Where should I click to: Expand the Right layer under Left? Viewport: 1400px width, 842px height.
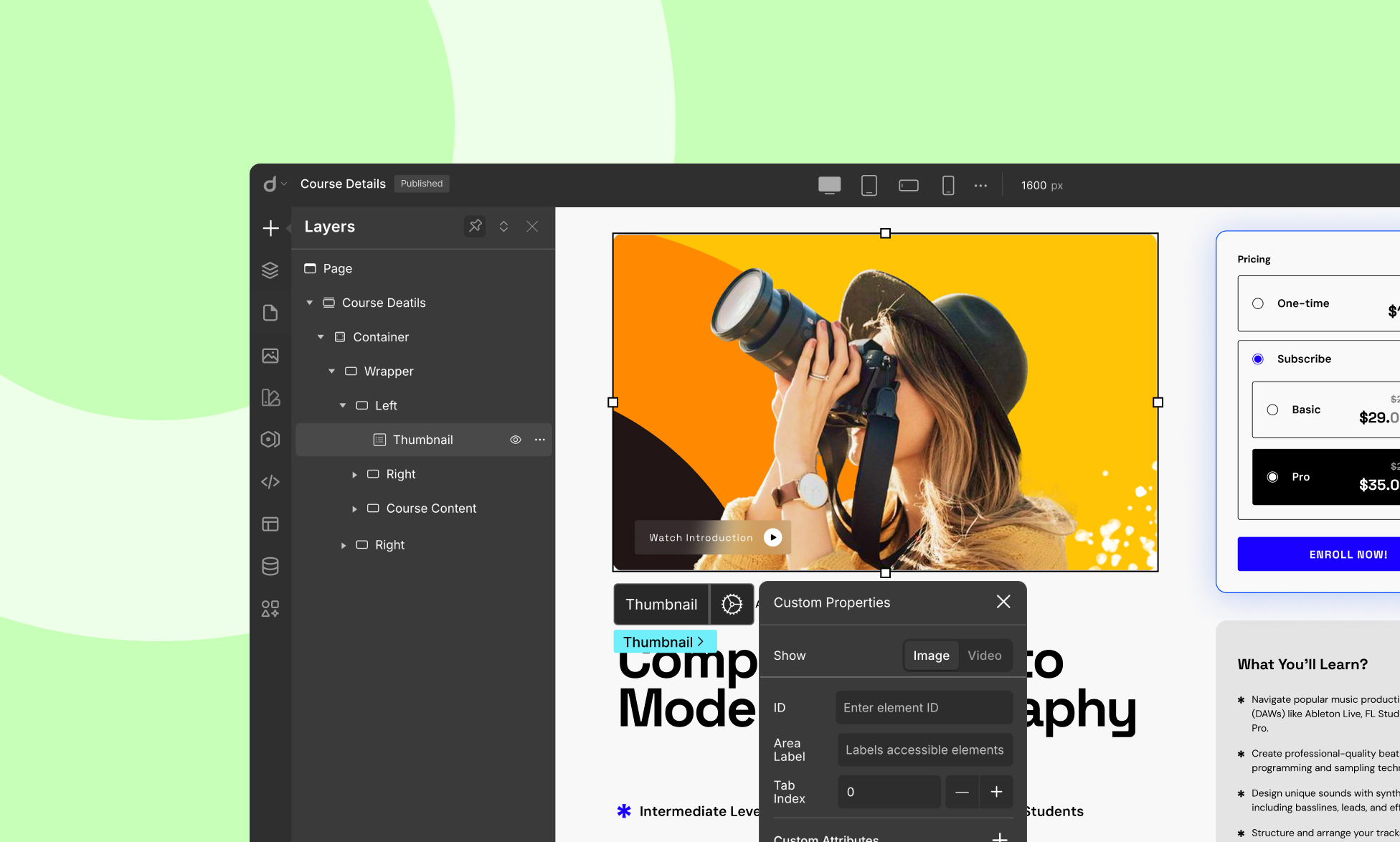(x=354, y=475)
